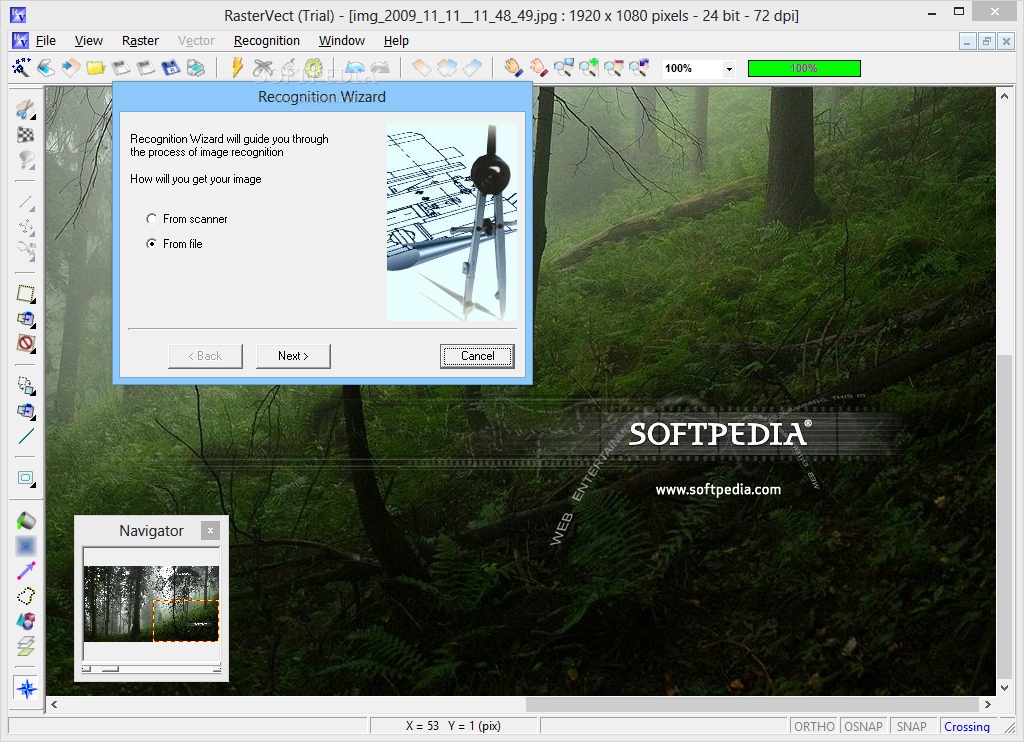Click the blue blurred square filter icon
The height and width of the screenshot is (742, 1024).
pyautogui.click(x=25, y=546)
